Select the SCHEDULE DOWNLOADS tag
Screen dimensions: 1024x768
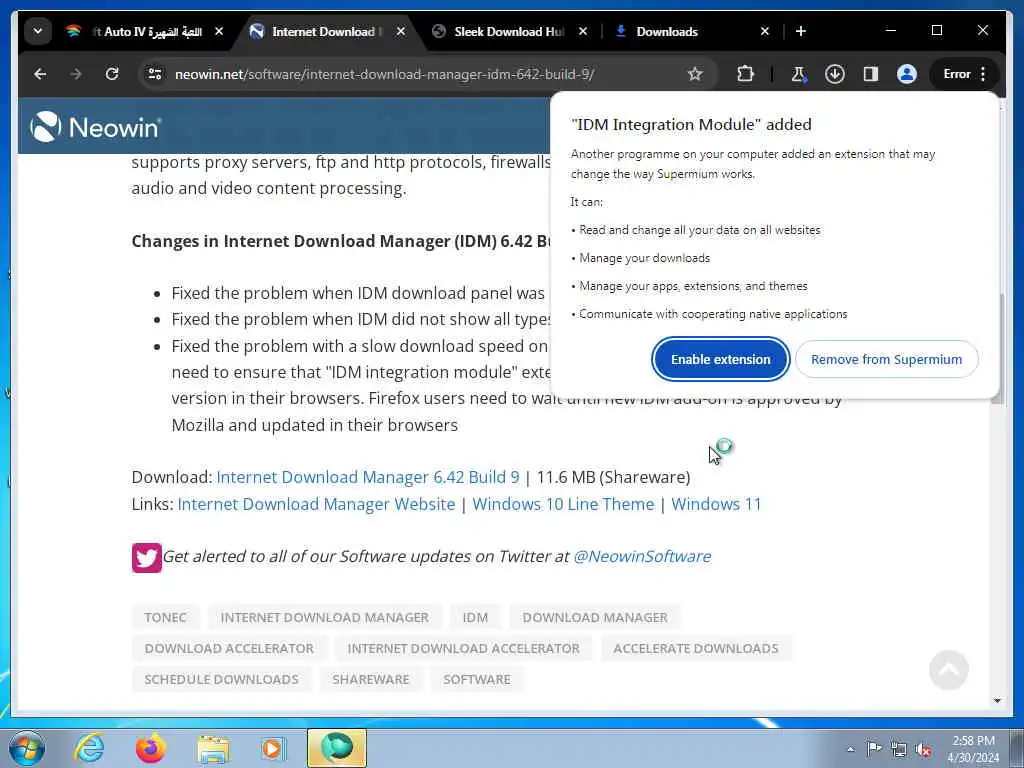click(221, 679)
